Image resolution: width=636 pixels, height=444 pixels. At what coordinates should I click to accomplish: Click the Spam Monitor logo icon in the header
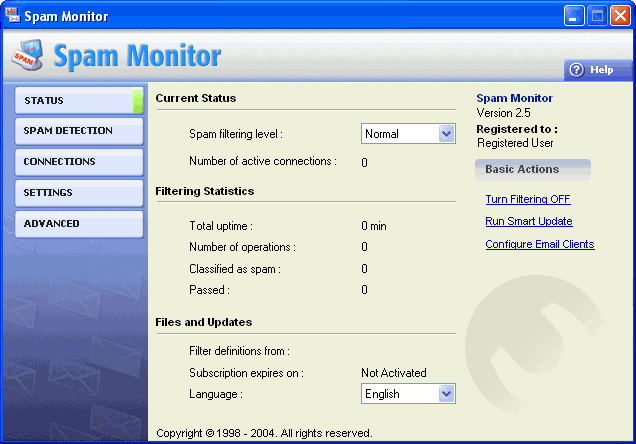pos(28,55)
